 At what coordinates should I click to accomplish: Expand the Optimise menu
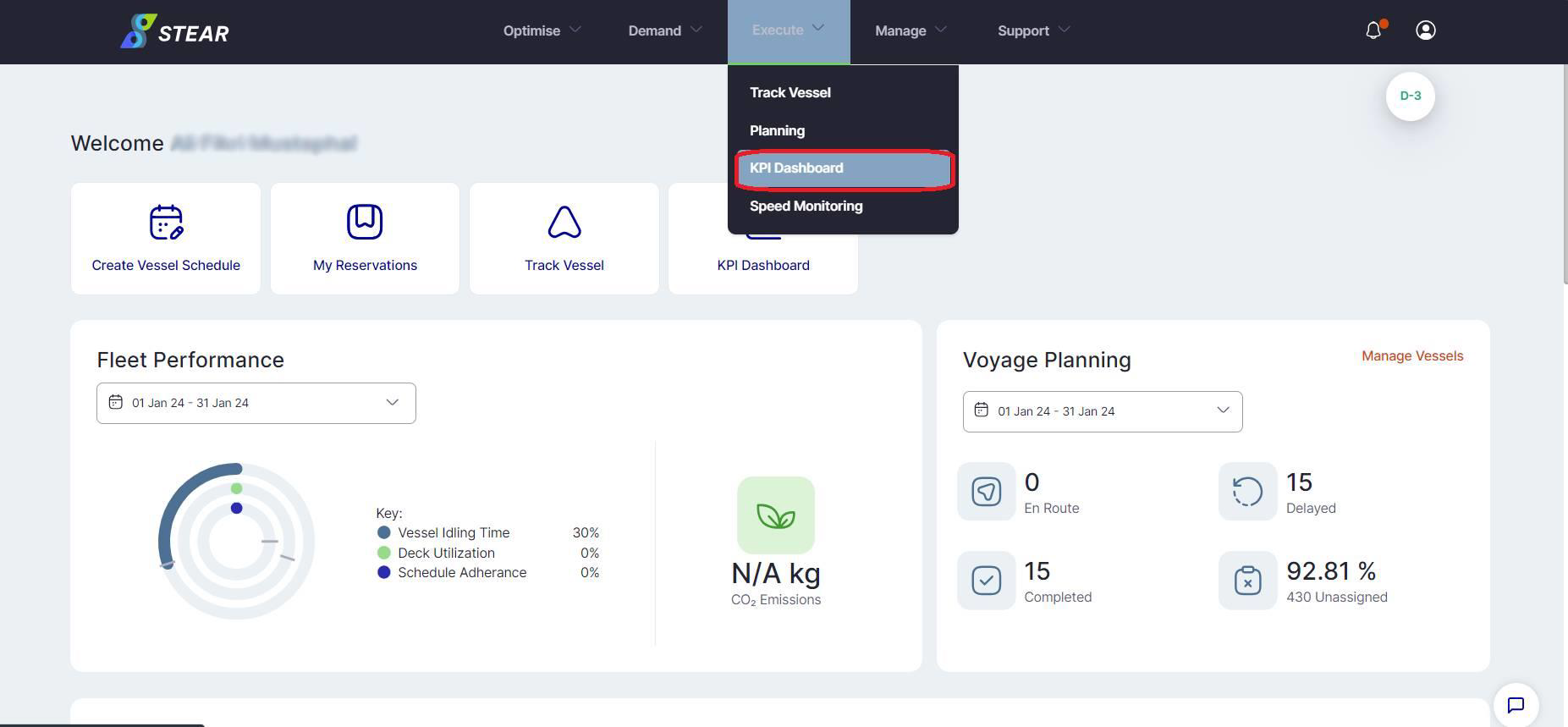(x=542, y=30)
